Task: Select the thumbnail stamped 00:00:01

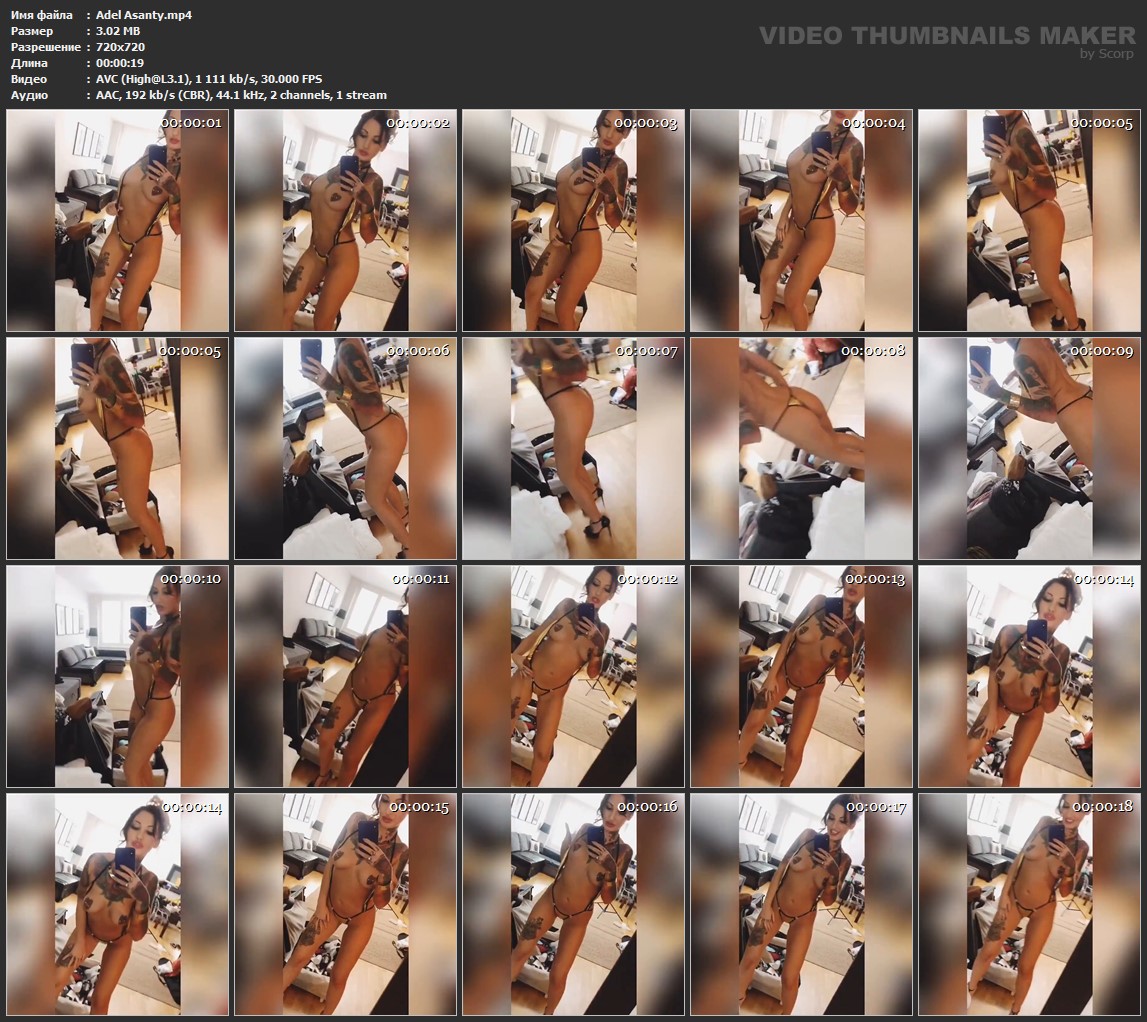Action: pyautogui.click(x=117, y=220)
